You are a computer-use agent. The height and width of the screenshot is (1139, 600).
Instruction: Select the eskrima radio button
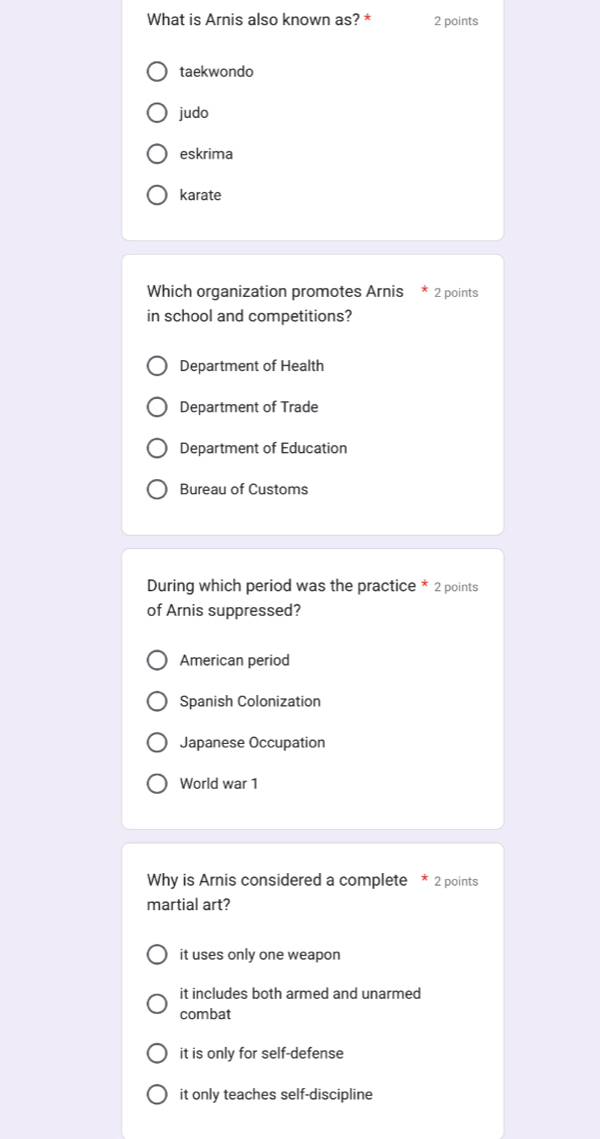pyautogui.click(x=157, y=154)
